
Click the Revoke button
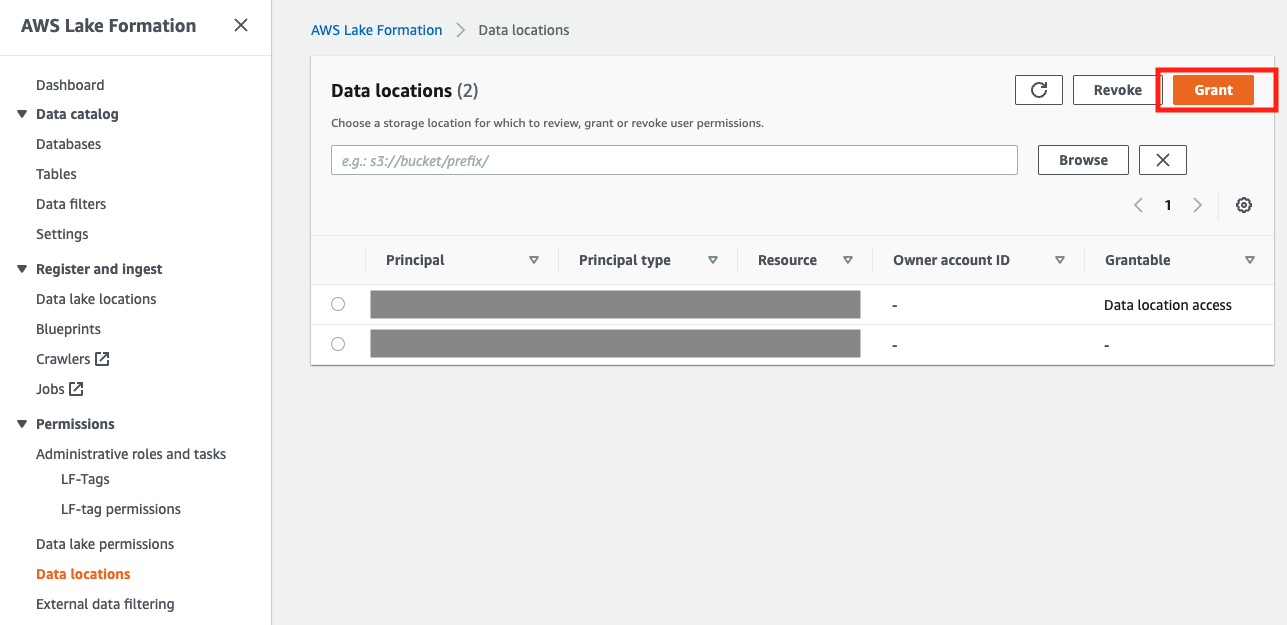coord(1117,90)
